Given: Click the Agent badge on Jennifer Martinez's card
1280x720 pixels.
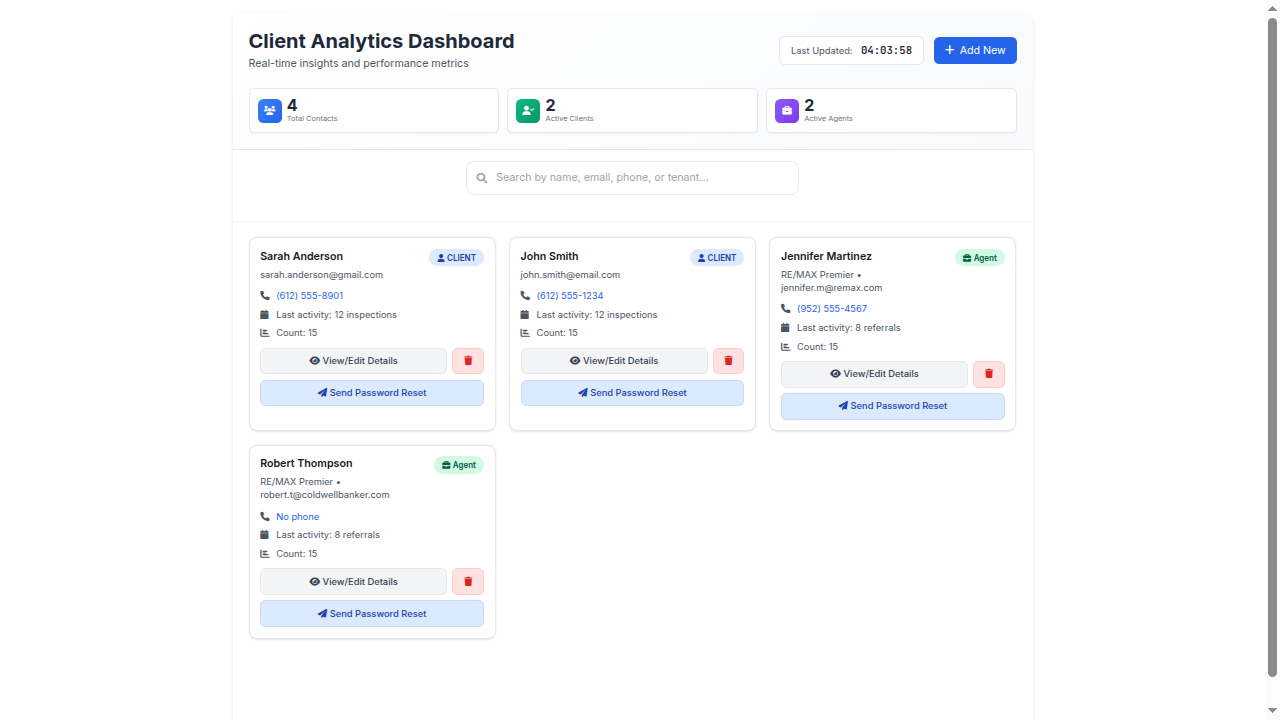Looking at the screenshot, I should [x=979, y=257].
